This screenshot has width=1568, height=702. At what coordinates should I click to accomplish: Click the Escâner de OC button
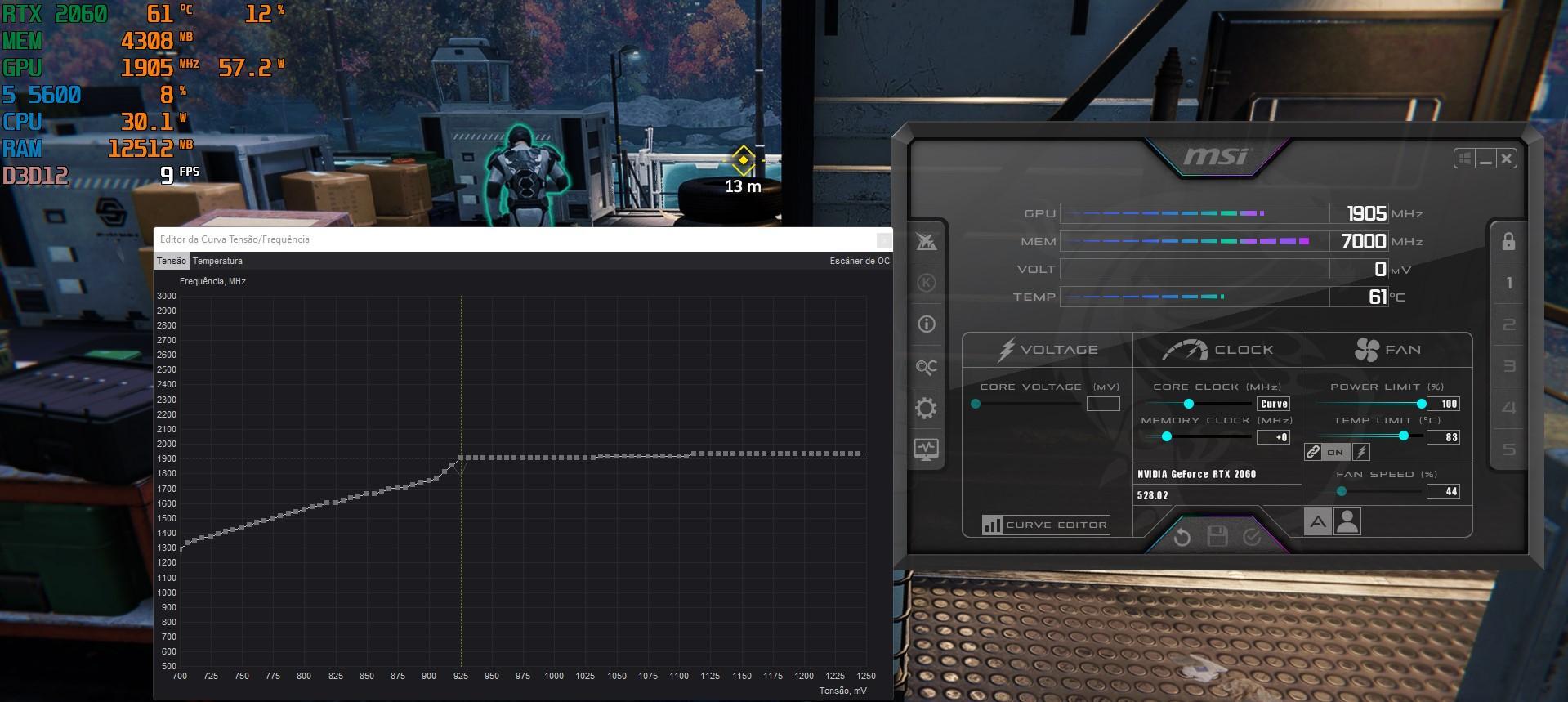click(x=860, y=261)
